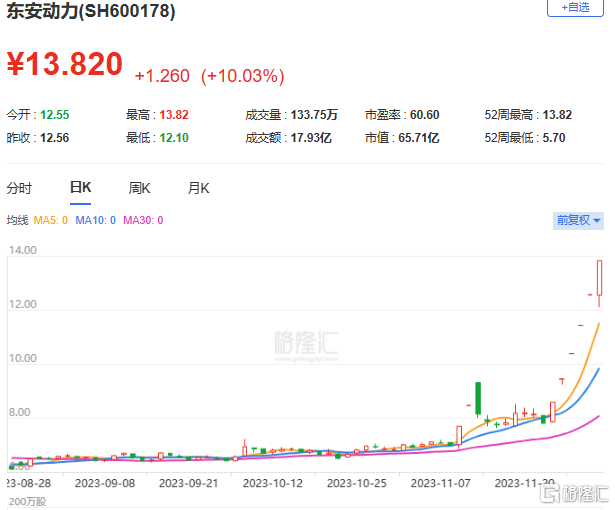Click the market cap value 65.71亿

coord(418,138)
